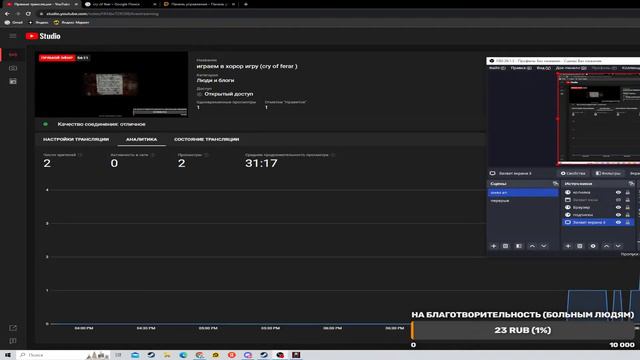Select the Захват экрана 3 source row
The width and height of the screenshot is (640, 360).
[x=598, y=222]
